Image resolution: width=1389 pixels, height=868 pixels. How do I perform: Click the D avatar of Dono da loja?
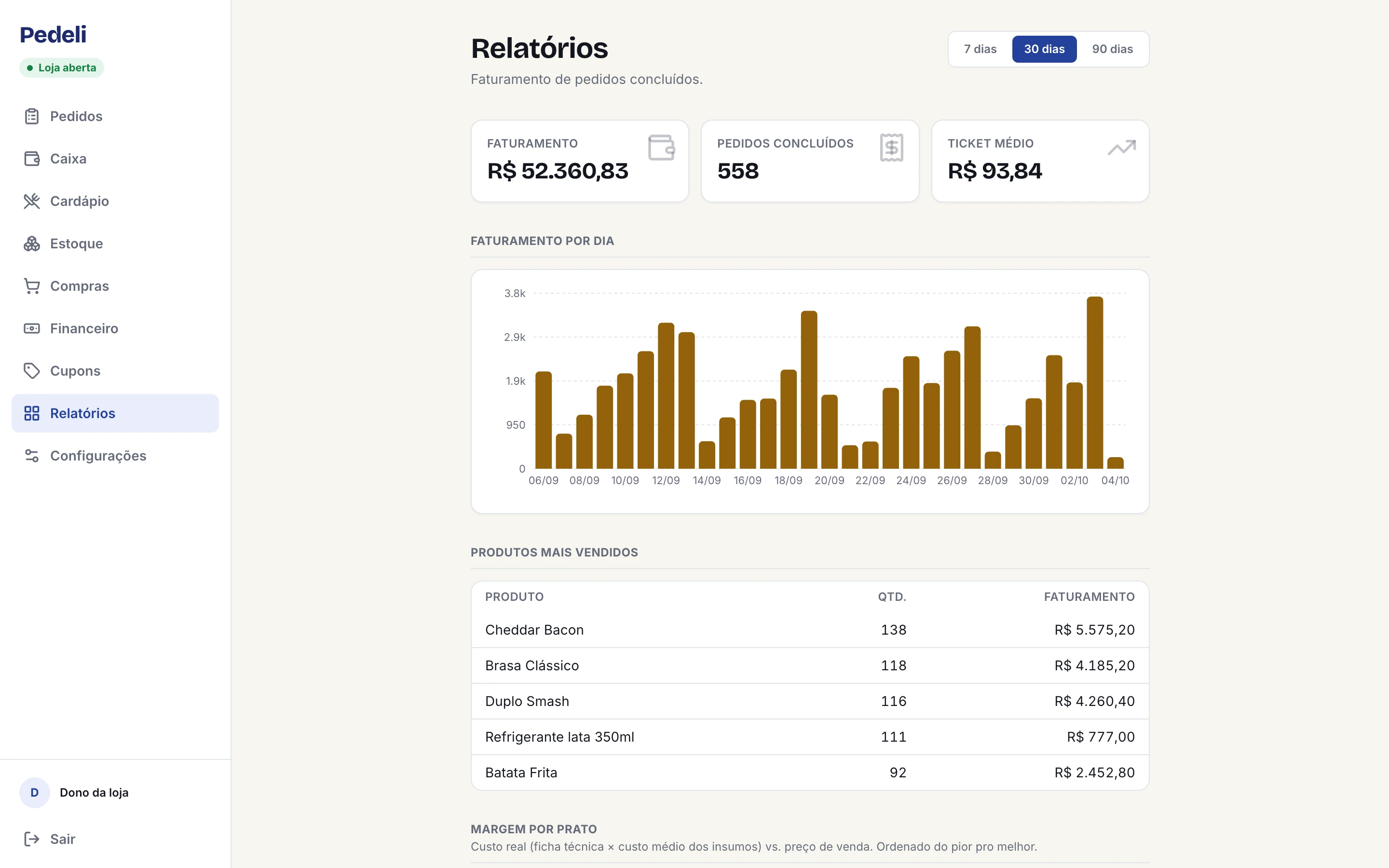click(34, 792)
